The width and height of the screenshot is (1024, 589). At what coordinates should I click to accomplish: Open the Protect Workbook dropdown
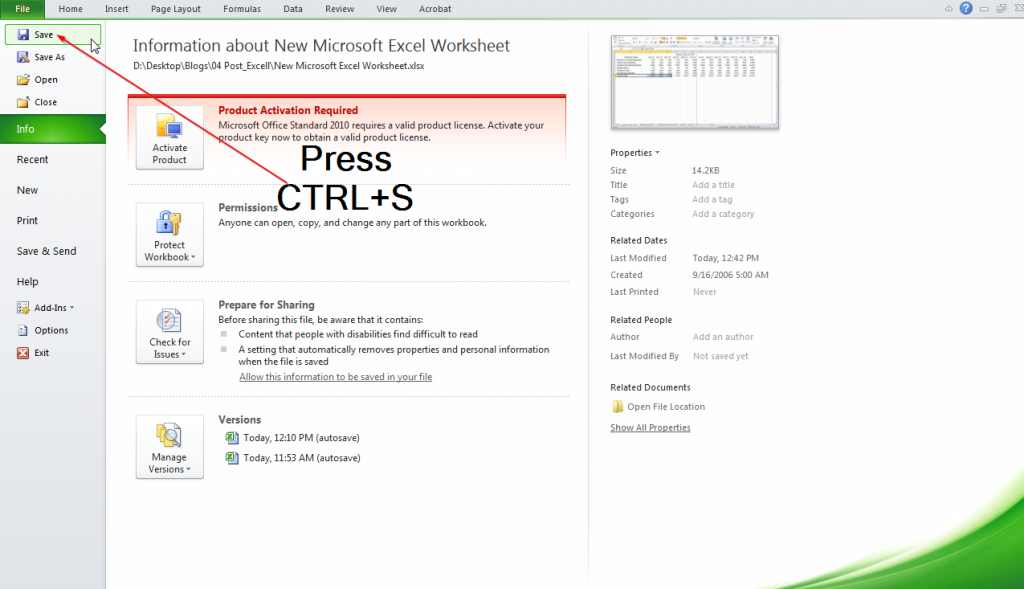click(170, 234)
